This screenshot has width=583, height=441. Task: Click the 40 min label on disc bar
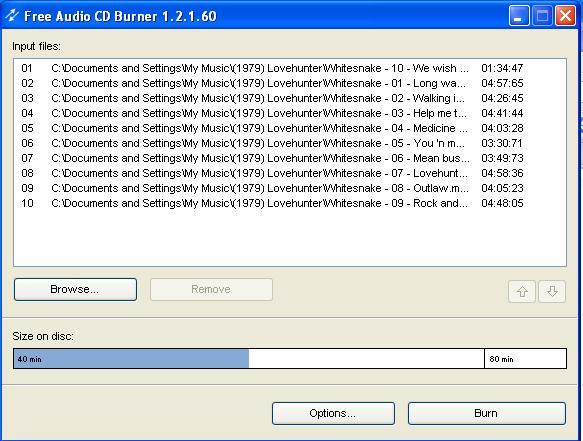(29, 359)
